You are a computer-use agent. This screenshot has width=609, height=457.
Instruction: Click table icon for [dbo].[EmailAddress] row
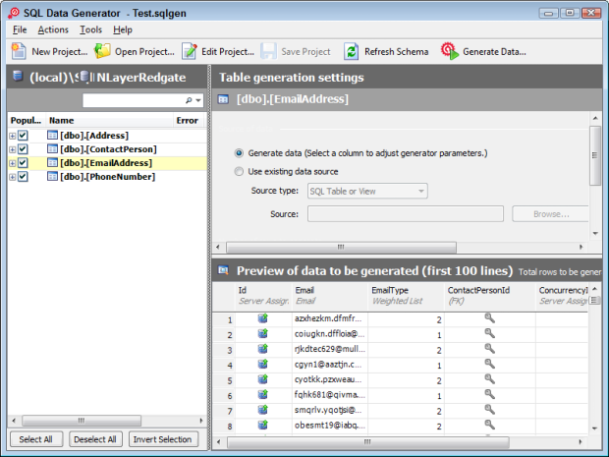(x=52, y=163)
